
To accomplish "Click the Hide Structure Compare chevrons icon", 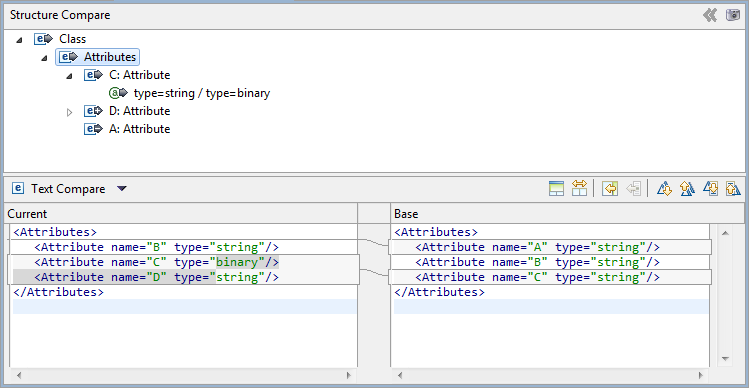I will tap(710, 15).
